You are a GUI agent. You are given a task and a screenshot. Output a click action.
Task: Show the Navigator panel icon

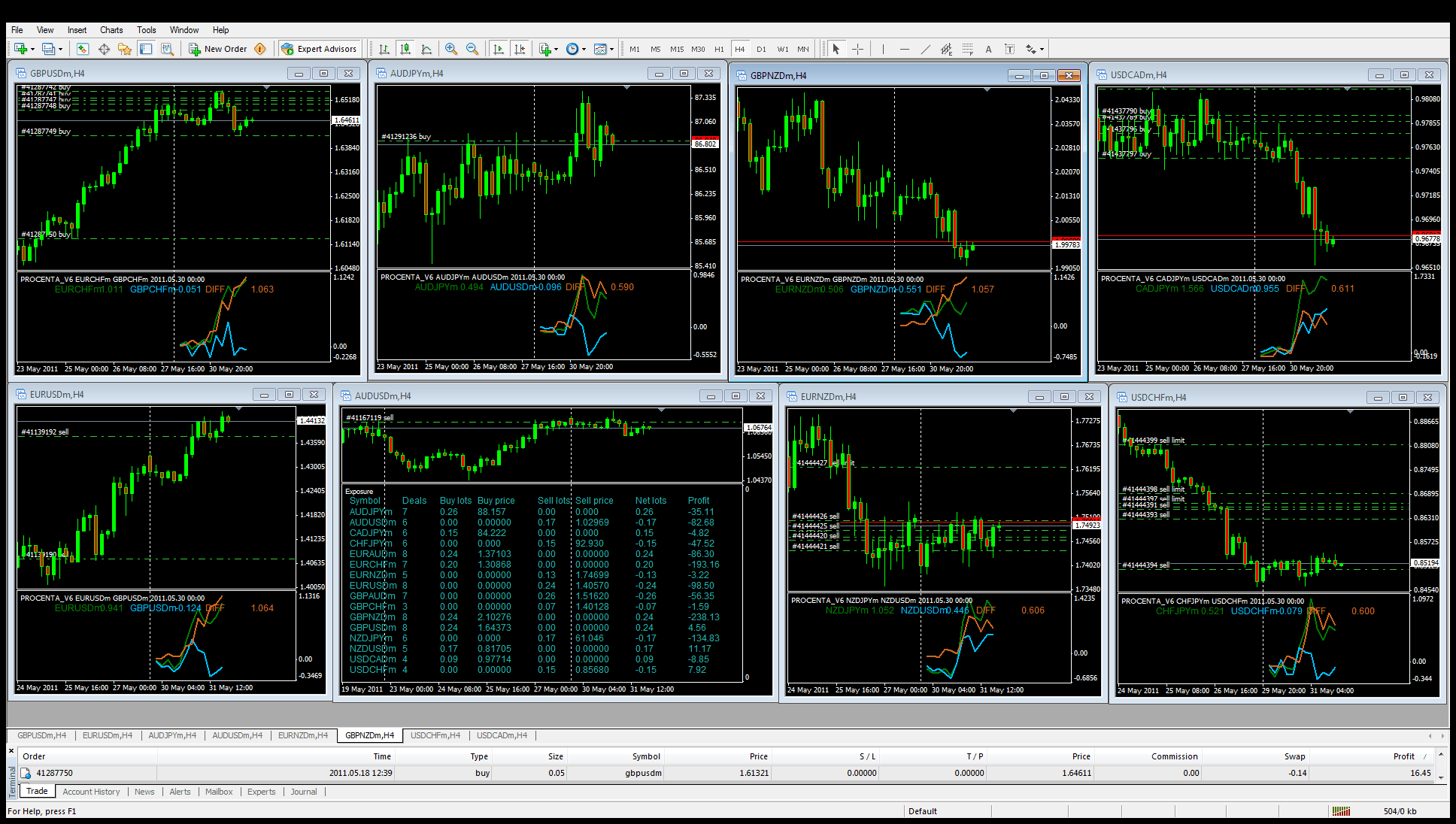pyautogui.click(x=125, y=49)
